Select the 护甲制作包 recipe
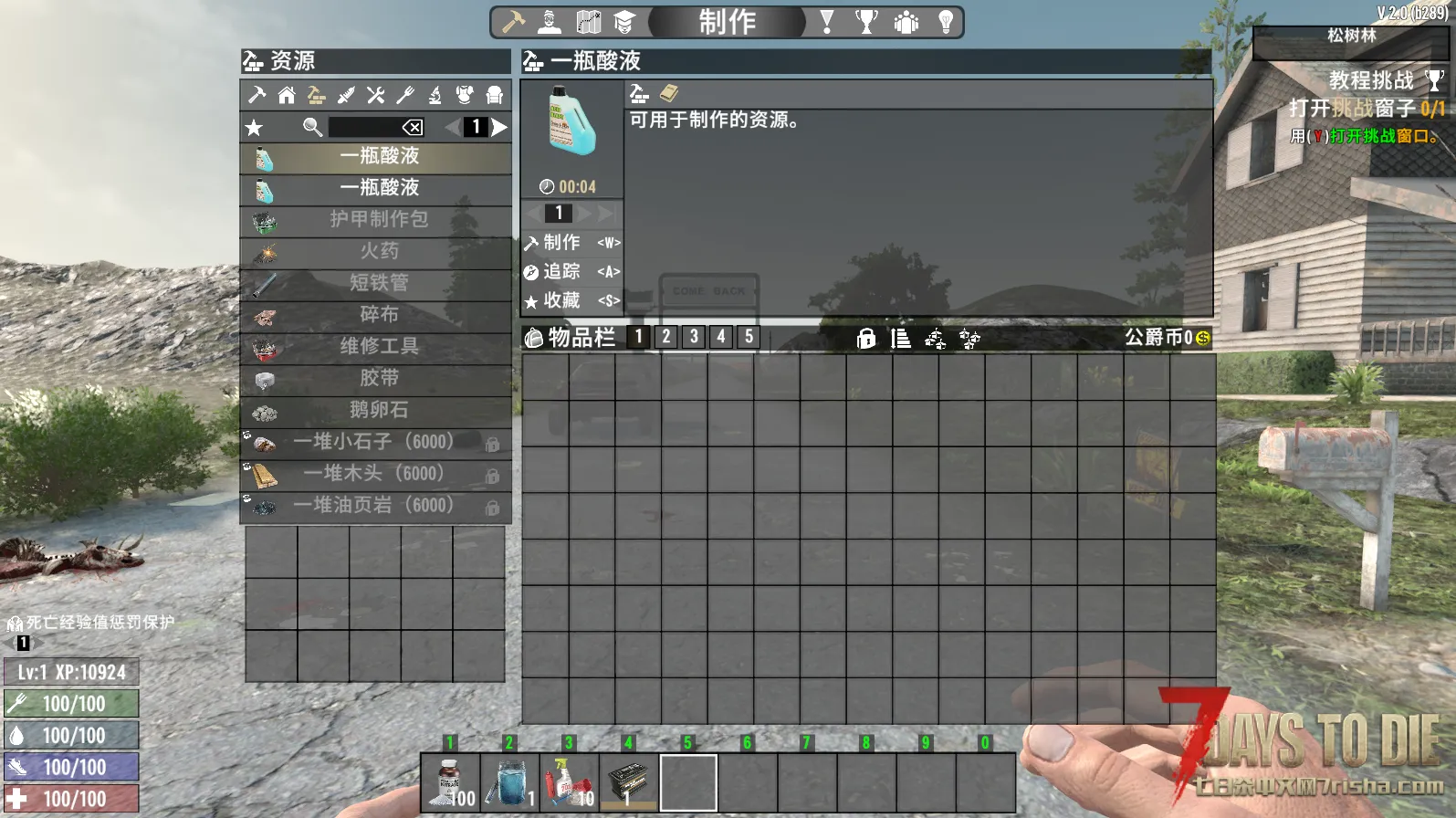This screenshot has width=1456, height=818. pyautogui.click(x=375, y=221)
